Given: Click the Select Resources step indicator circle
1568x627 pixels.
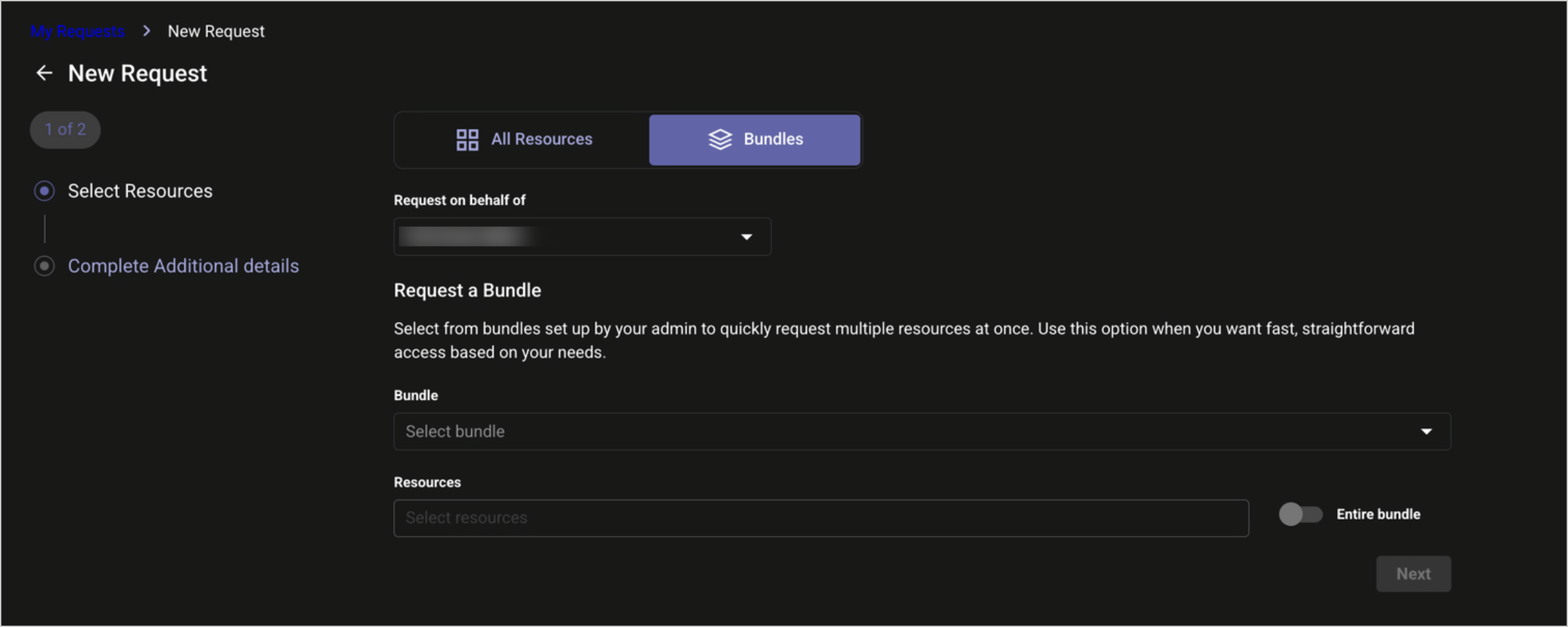Looking at the screenshot, I should [x=44, y=191].
